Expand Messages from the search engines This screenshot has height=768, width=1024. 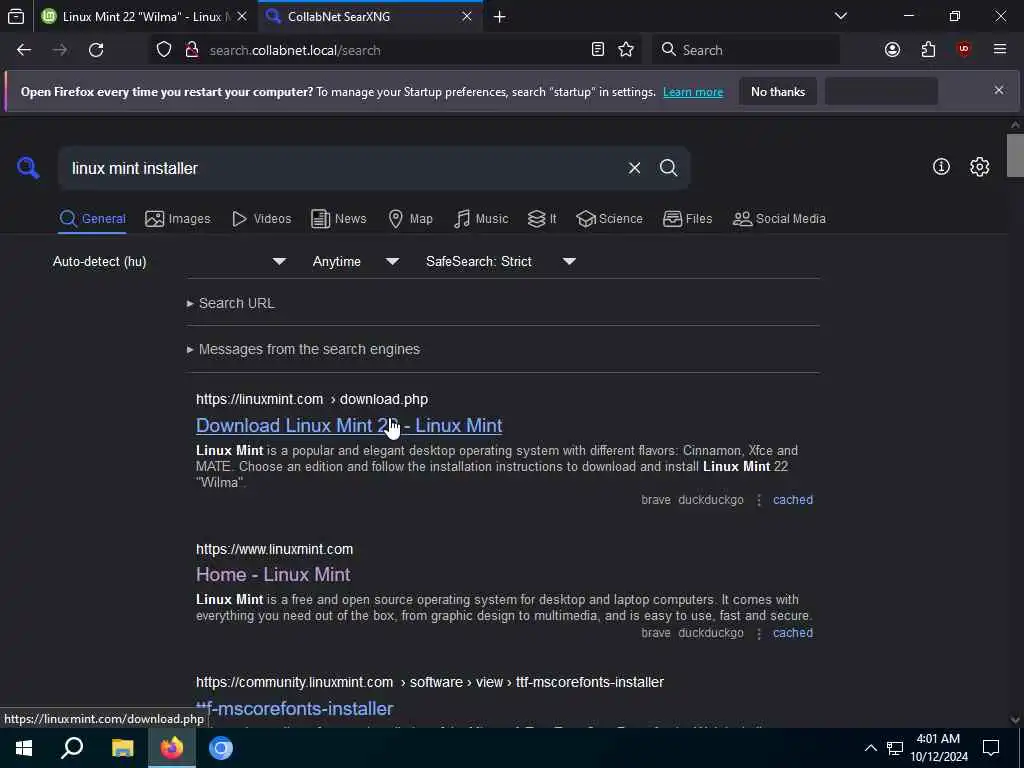[x=303, y=349]
